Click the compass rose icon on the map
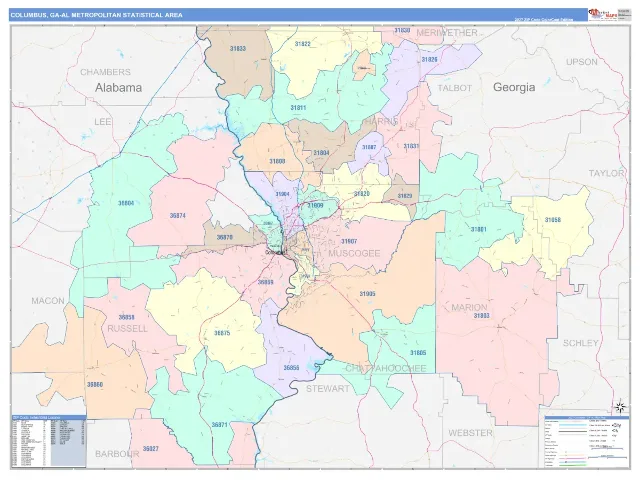 pos(620,407)
